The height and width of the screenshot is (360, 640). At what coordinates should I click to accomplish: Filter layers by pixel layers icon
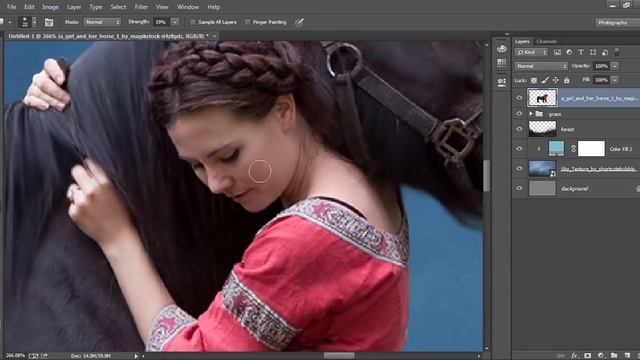click(557, 52)
